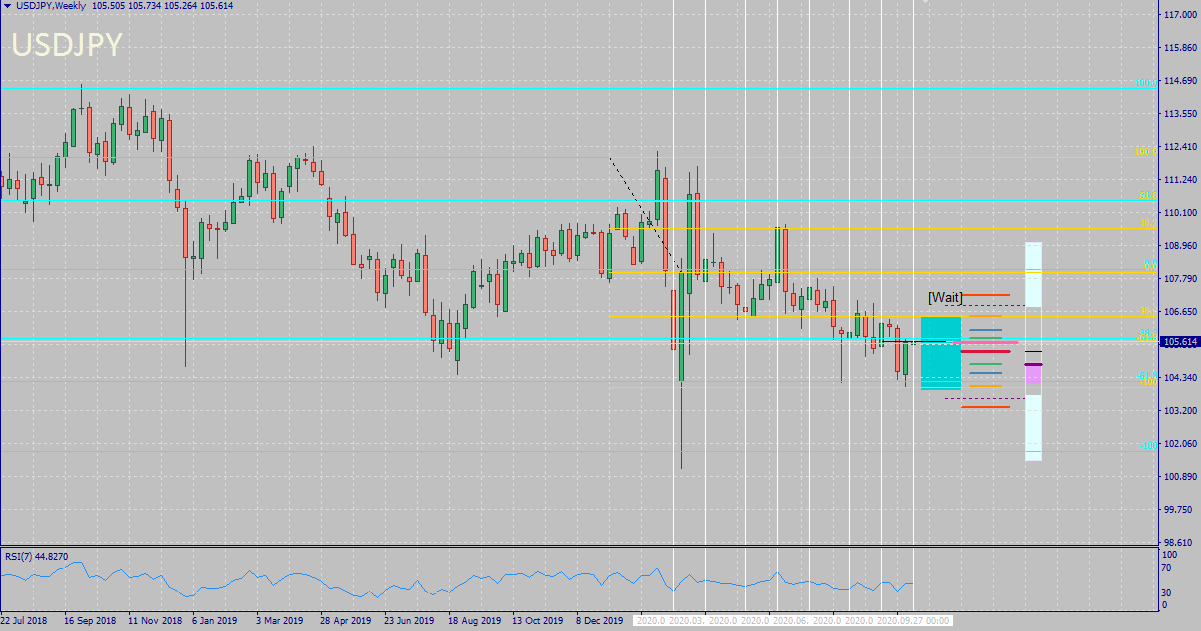Click the [Wait] text label on the chart

coord(944,296)
